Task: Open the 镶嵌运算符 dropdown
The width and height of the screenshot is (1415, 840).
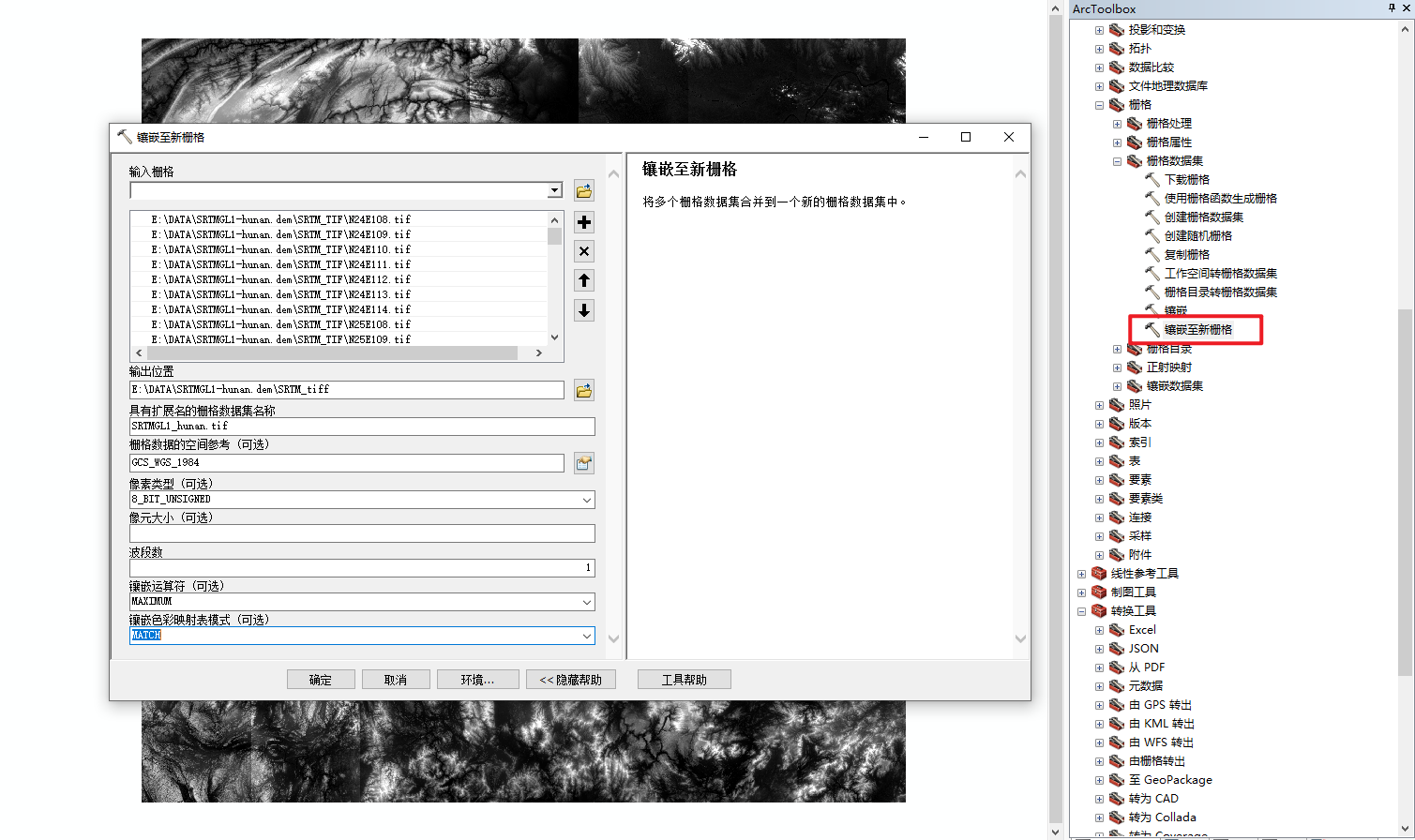Action: [x=587, y=602]
